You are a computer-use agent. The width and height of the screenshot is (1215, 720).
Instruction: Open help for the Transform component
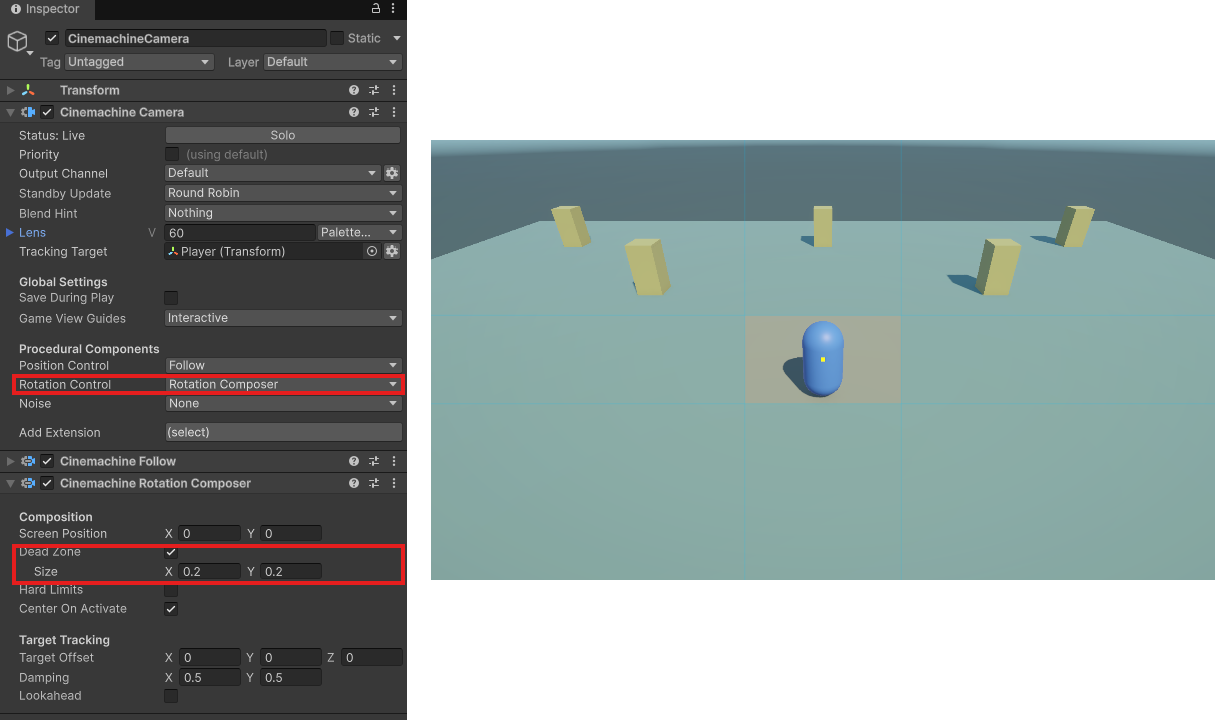(354, 90)
